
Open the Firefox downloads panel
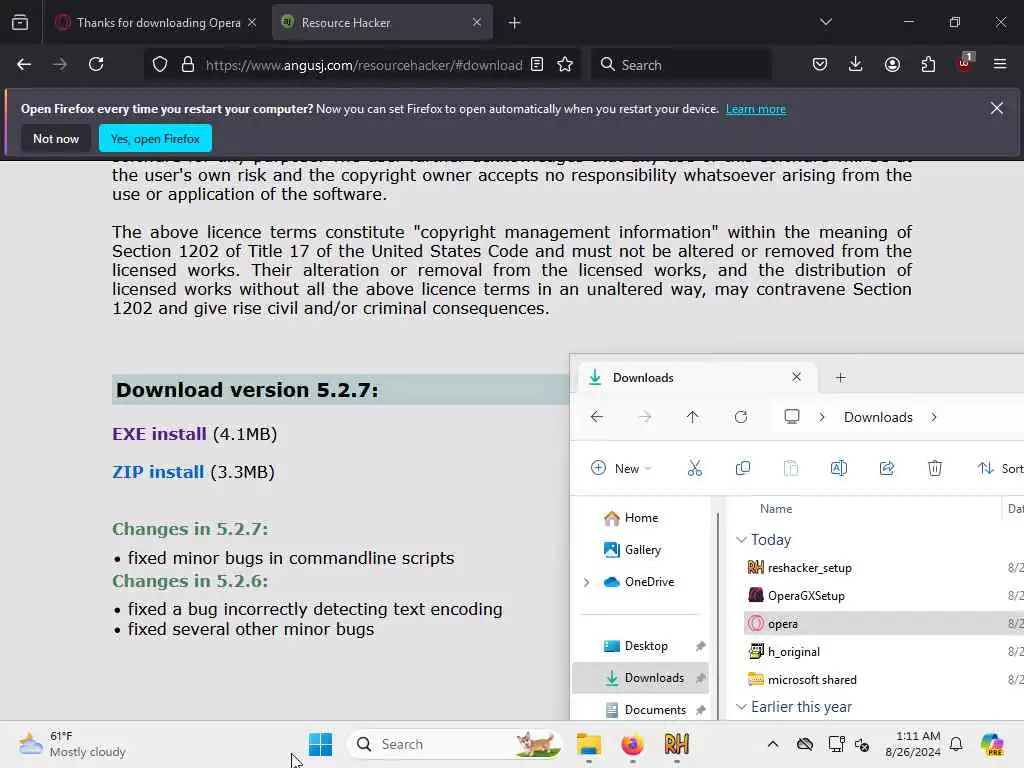[x=856, y=65]
